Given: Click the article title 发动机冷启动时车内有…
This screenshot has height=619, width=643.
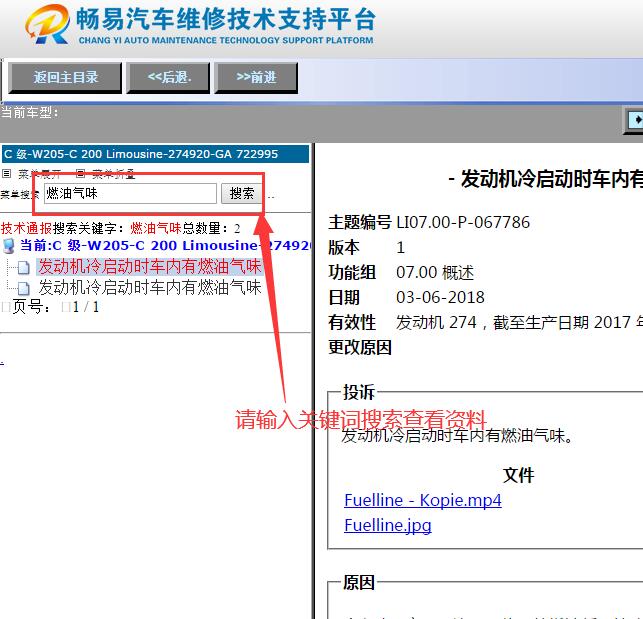Looking at the screenshot, I should (545, 179).
